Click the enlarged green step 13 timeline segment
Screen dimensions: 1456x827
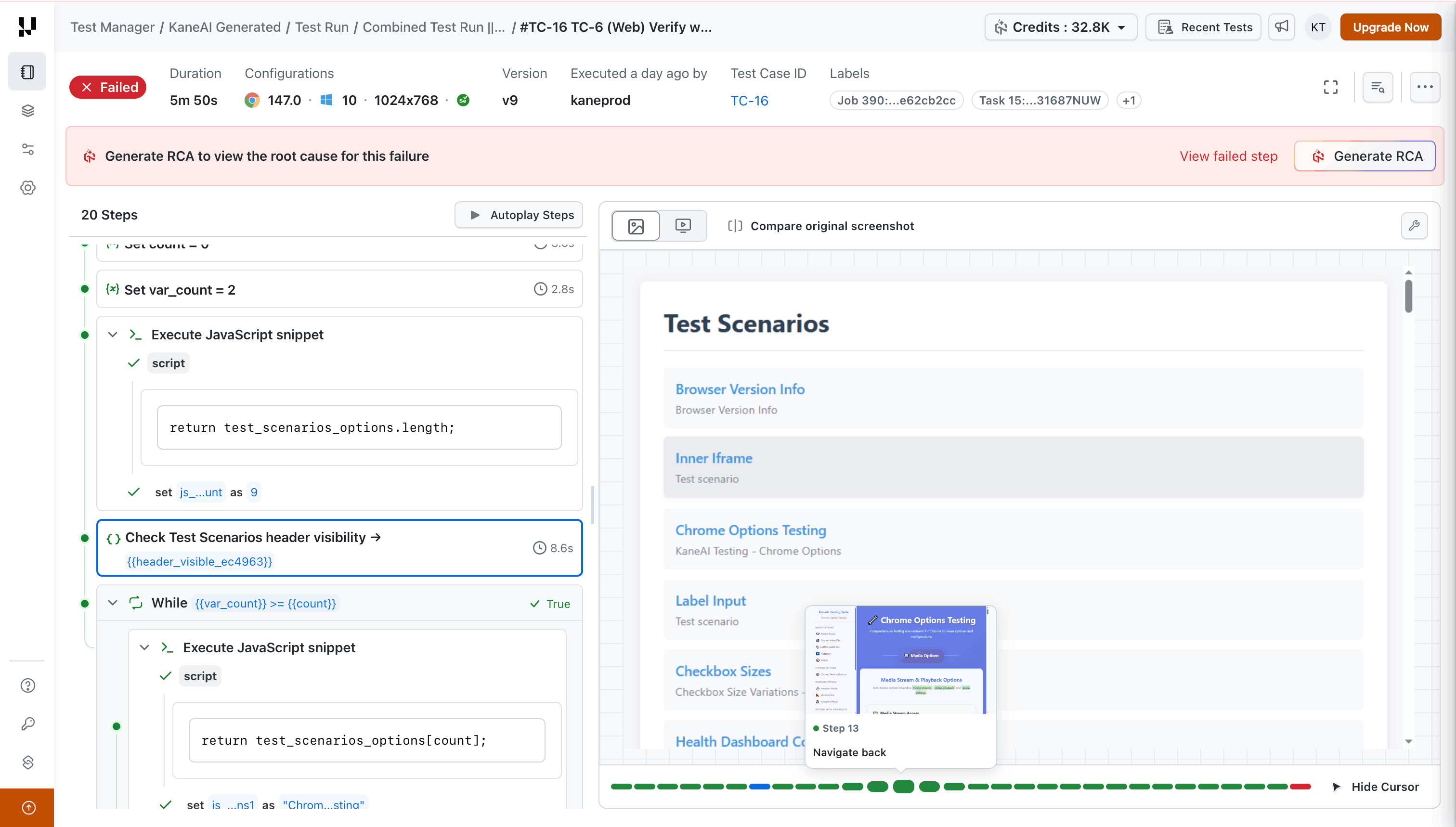903,787
